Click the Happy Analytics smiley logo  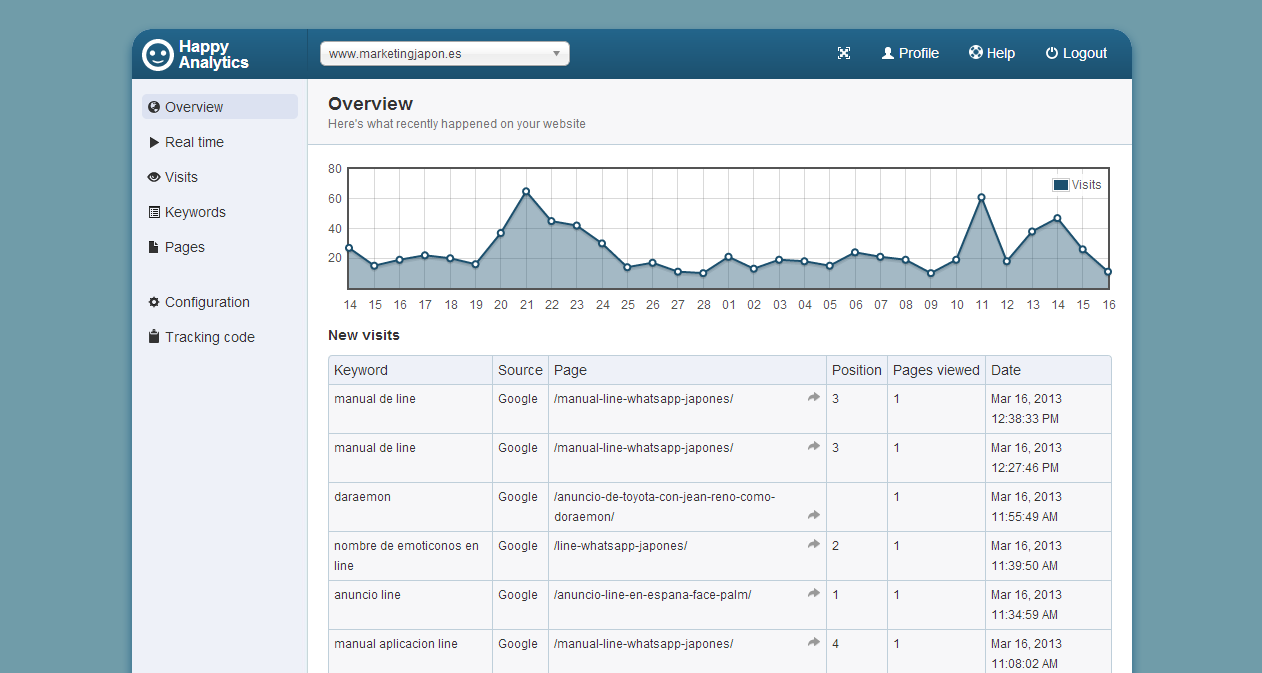pyautogui.click(x=158, y=54)
